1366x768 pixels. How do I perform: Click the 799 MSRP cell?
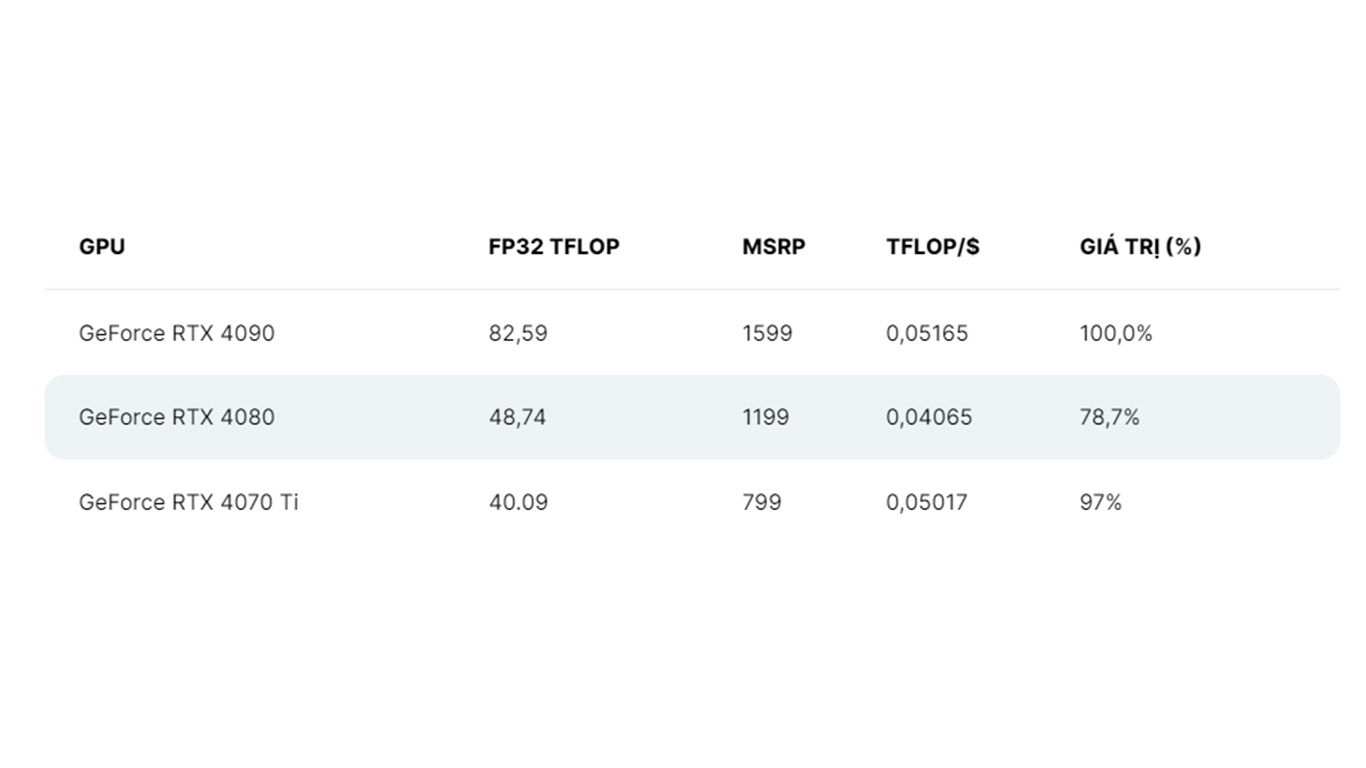762,502
